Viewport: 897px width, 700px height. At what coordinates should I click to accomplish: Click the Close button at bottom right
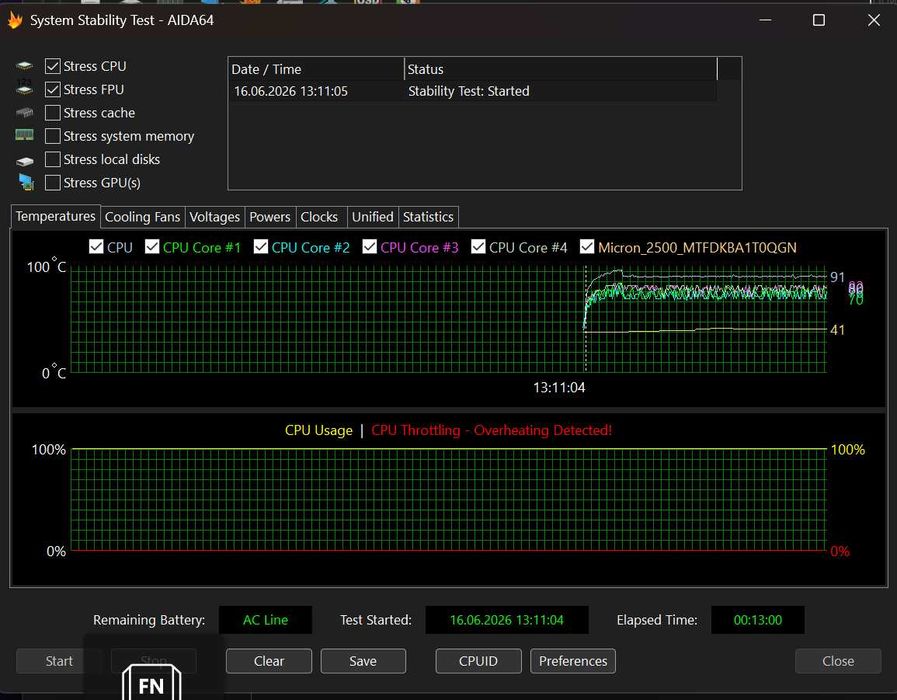click(838, 661)
